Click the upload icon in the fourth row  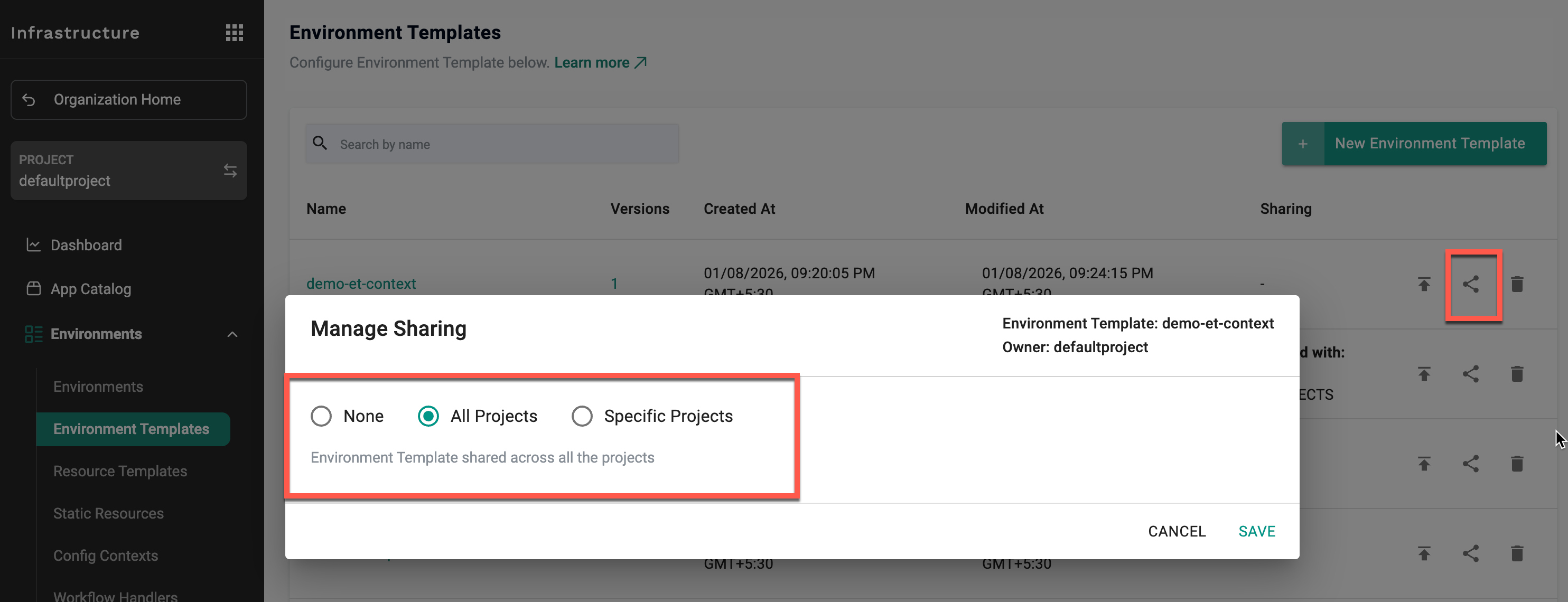1424,553
